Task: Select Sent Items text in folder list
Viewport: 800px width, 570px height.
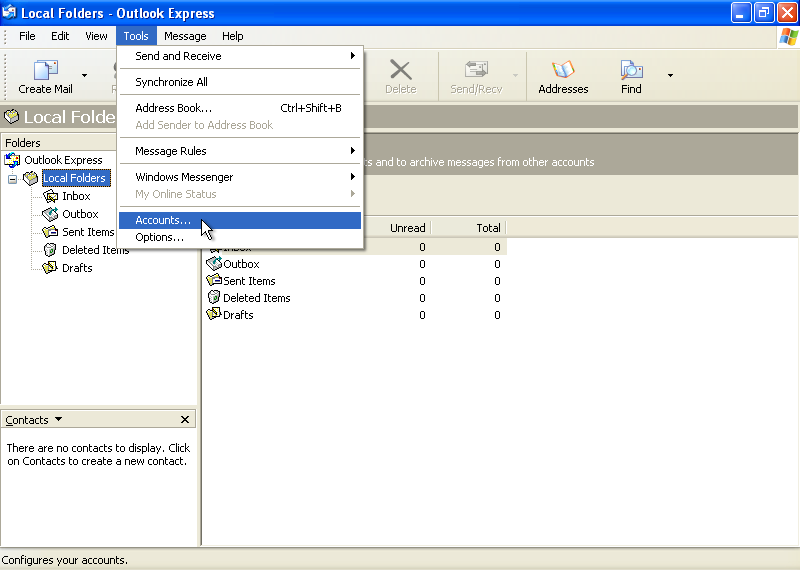Action: click(249, 281)
